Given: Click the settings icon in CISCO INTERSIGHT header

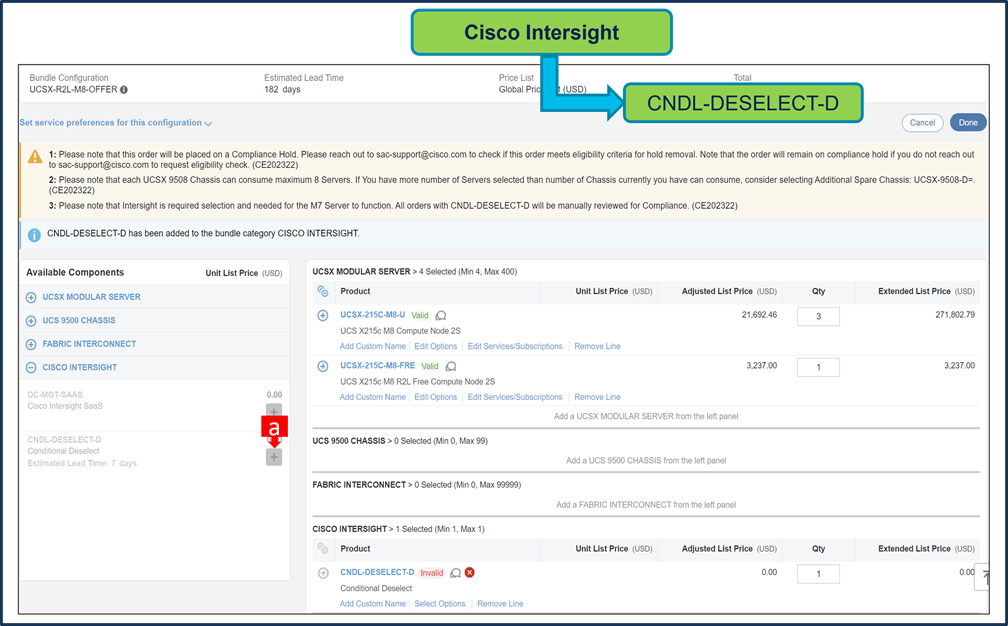Looking at the screenshot, I should coord(323,548).
